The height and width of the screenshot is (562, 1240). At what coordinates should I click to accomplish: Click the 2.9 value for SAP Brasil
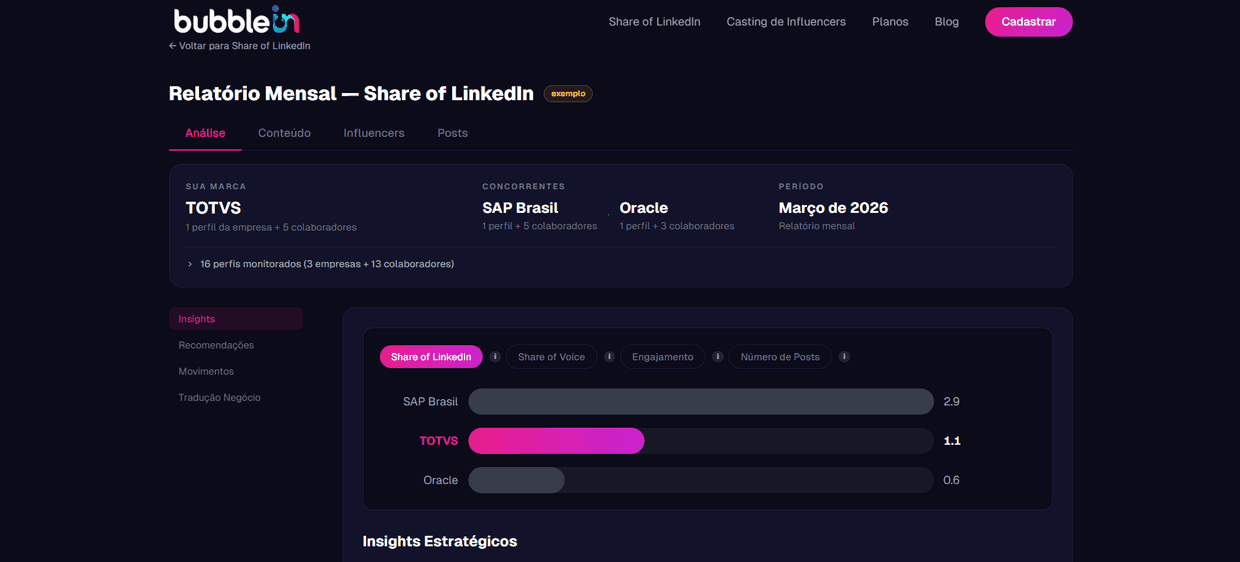(x=951, y=401)
